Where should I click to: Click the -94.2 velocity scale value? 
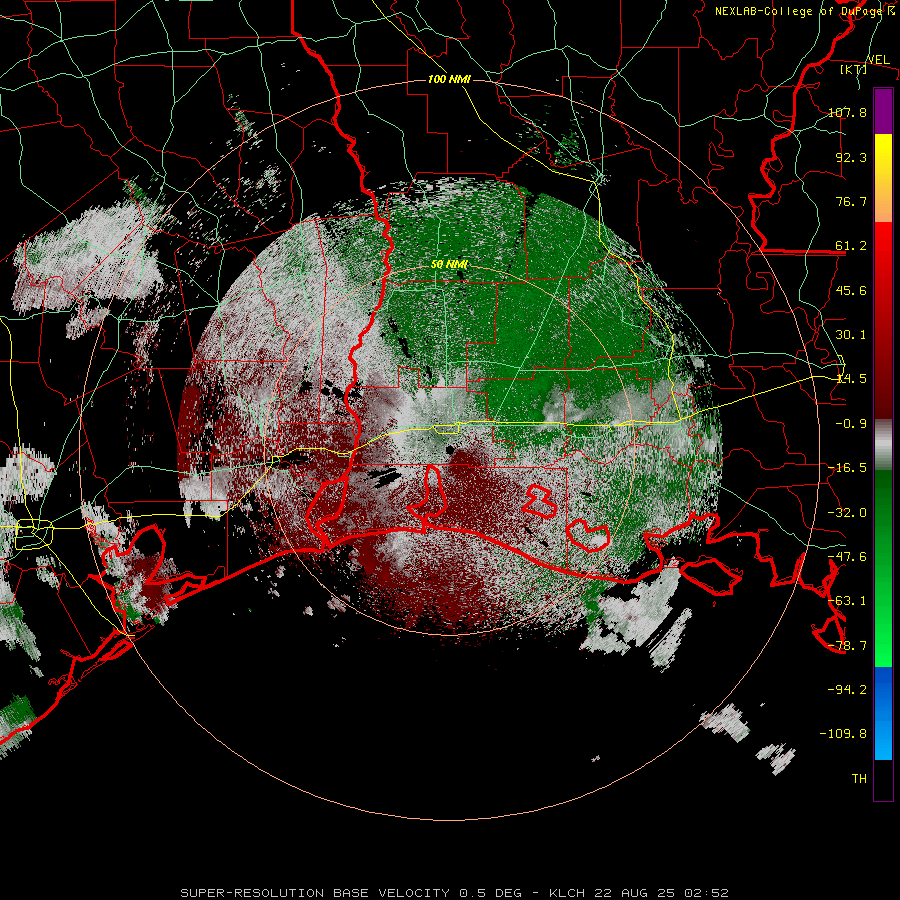click(x=847, y=690)
